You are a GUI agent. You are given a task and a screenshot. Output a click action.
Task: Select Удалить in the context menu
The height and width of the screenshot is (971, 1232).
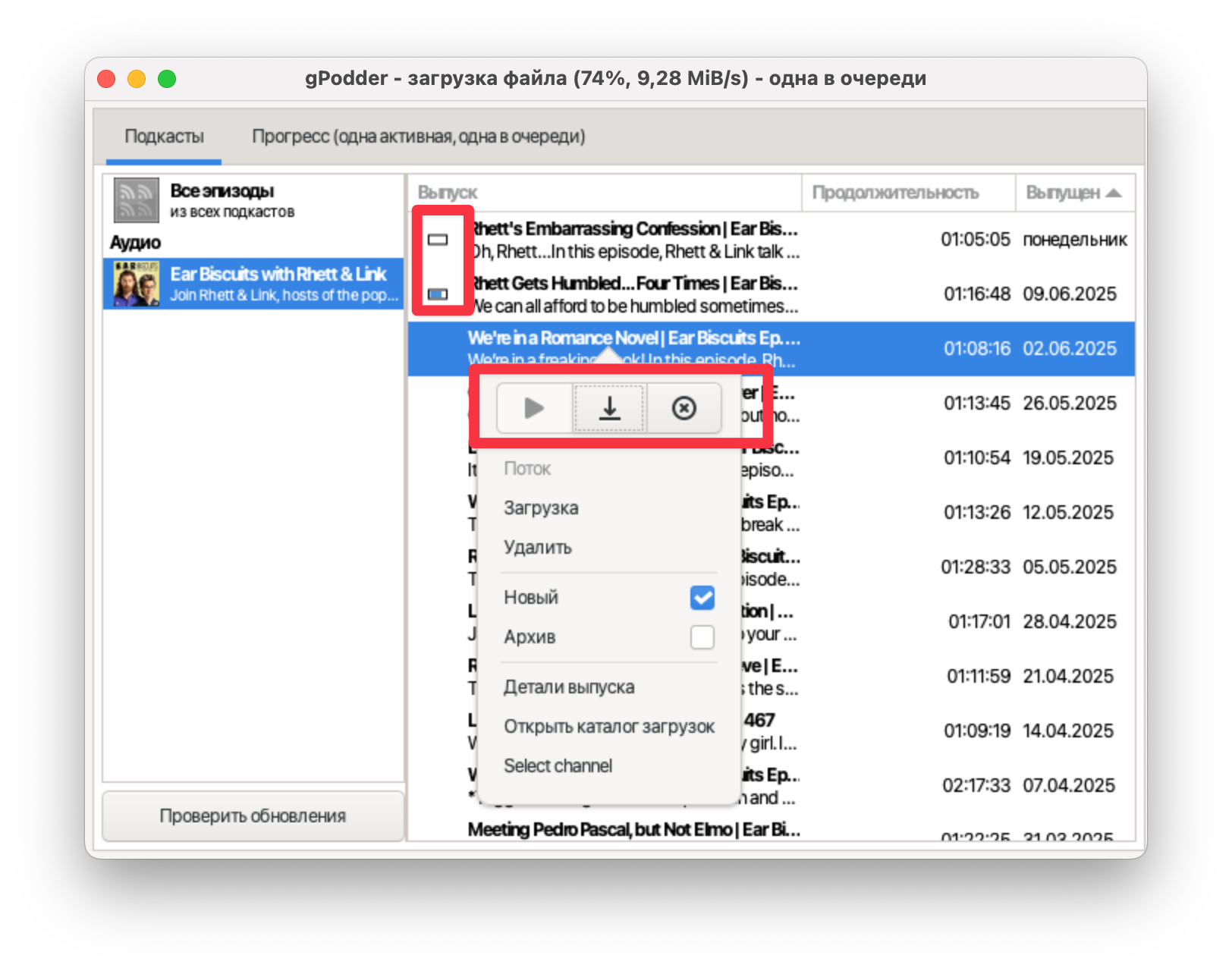coord(538,548)
